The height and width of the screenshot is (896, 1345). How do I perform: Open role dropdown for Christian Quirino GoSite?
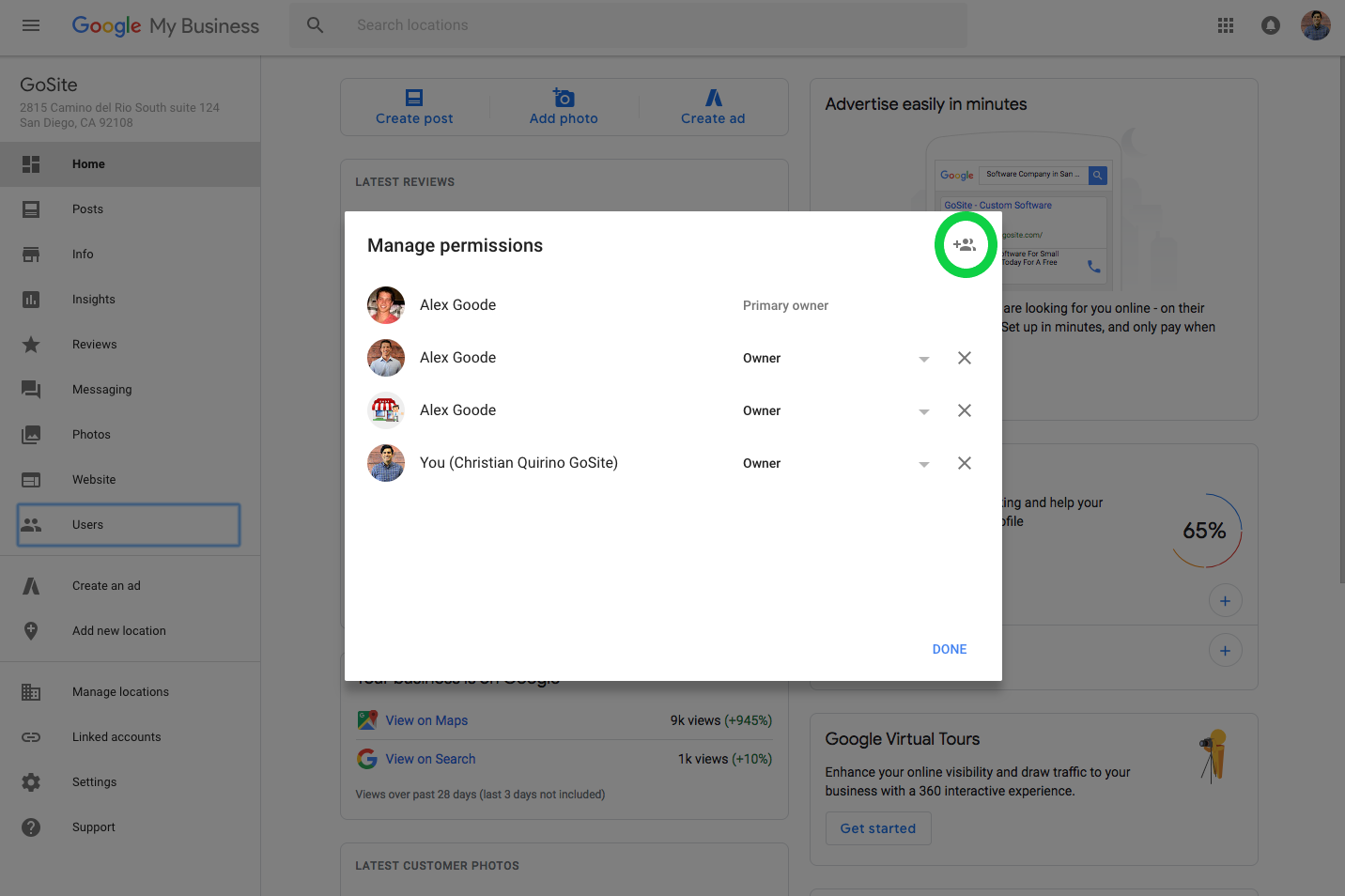click(x=924, y=464)
